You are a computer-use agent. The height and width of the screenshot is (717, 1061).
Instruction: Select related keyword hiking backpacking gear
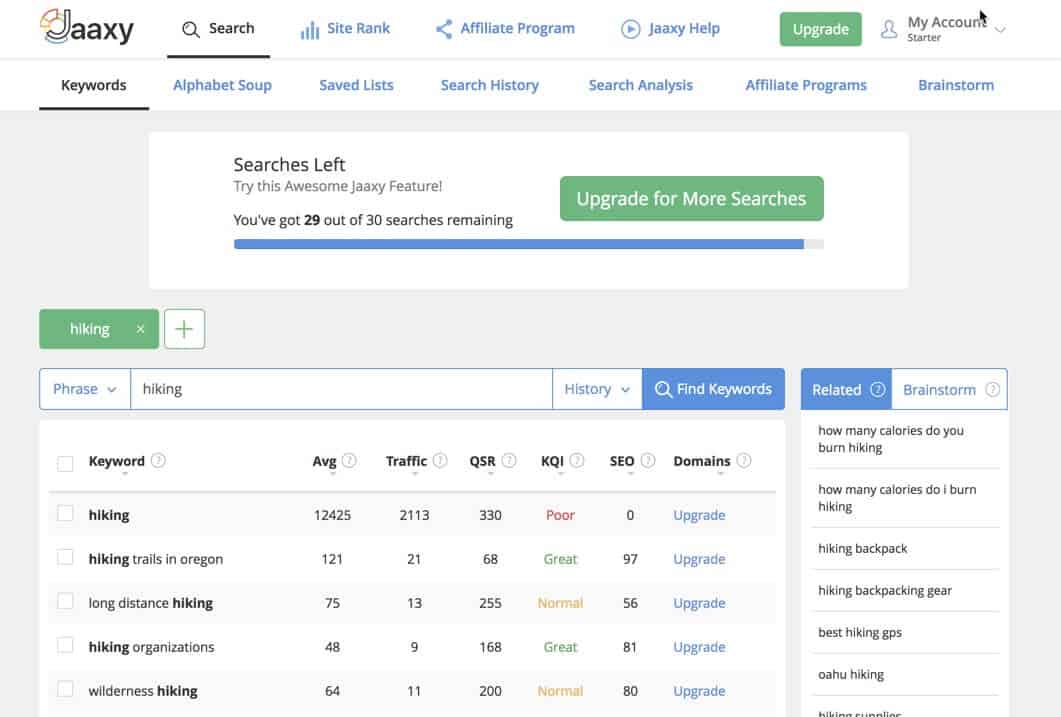885,591
